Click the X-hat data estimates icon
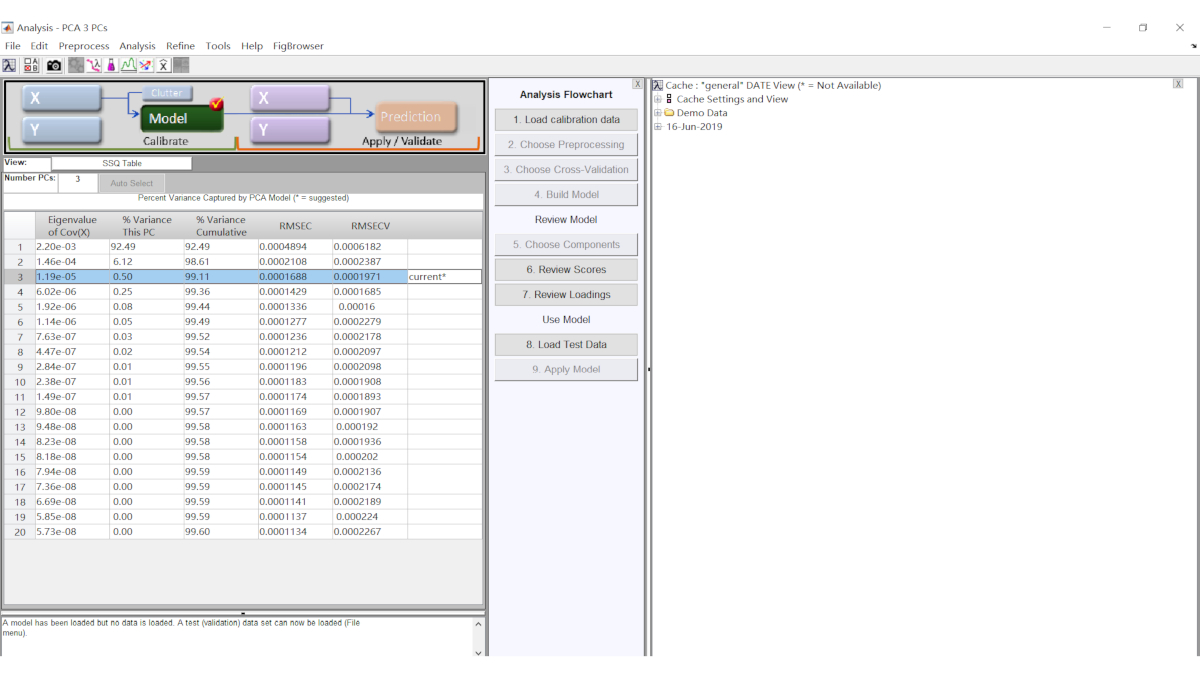 pos(163,65)
